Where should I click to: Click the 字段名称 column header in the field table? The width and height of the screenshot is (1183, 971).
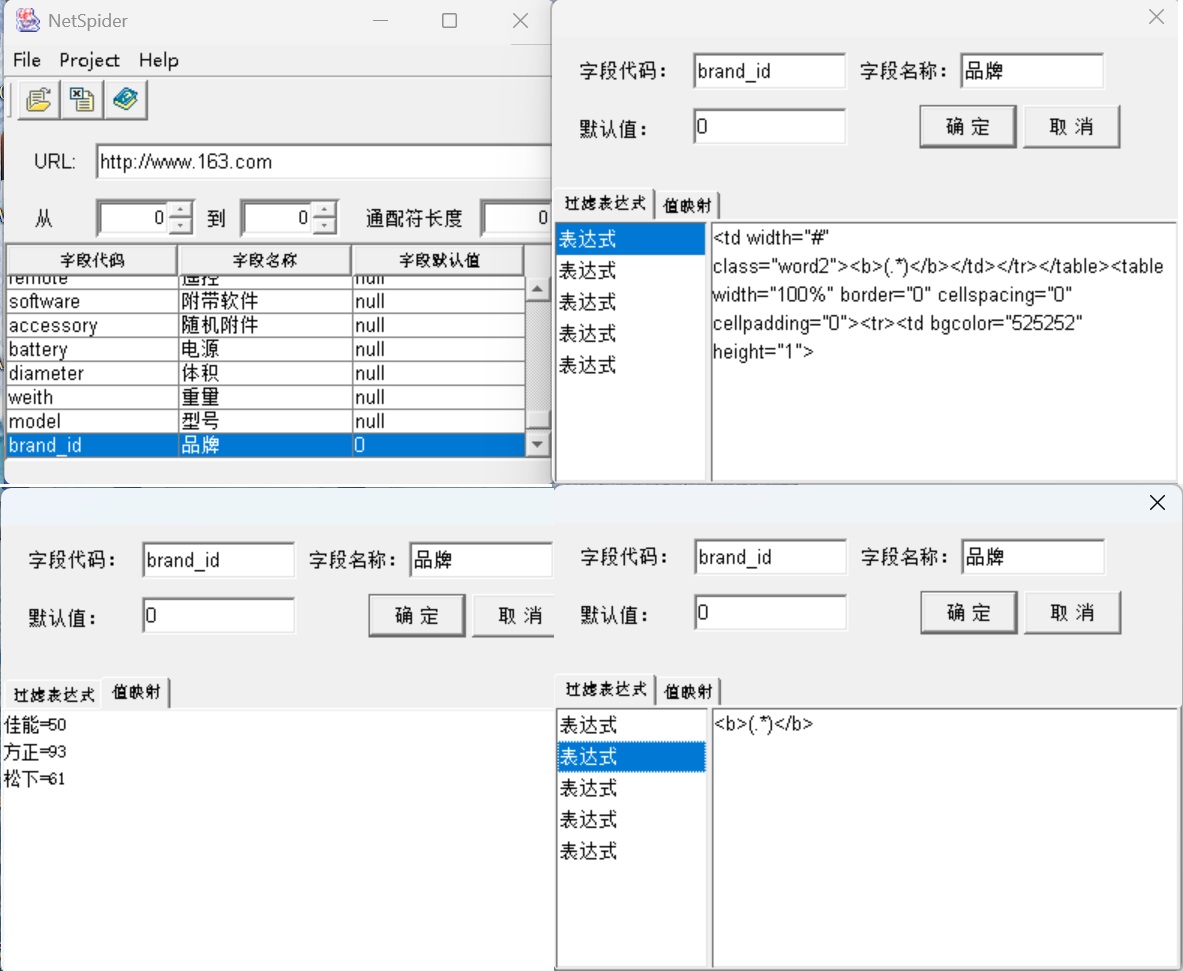tap(265, 260)
